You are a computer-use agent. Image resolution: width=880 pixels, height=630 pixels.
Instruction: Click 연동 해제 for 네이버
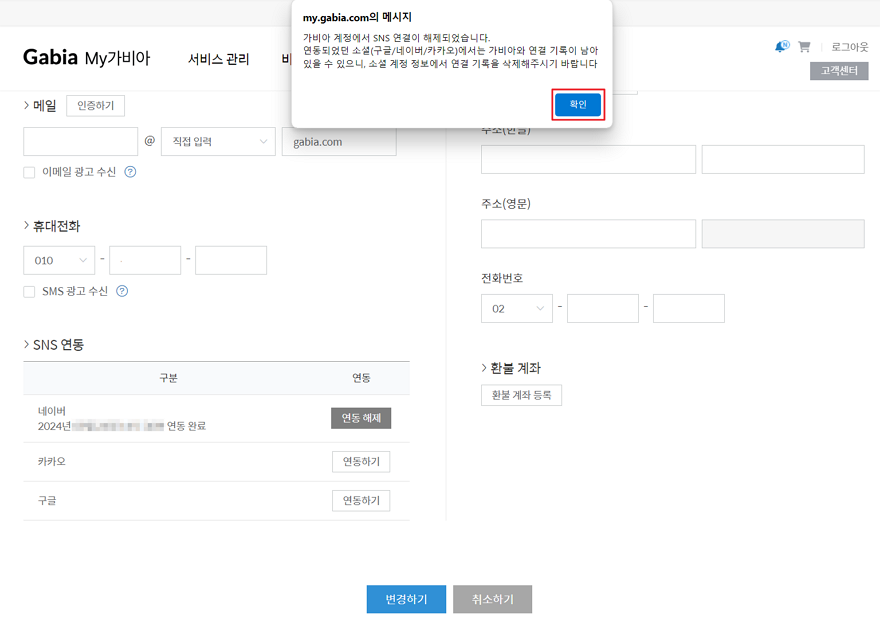click(361, 418)
